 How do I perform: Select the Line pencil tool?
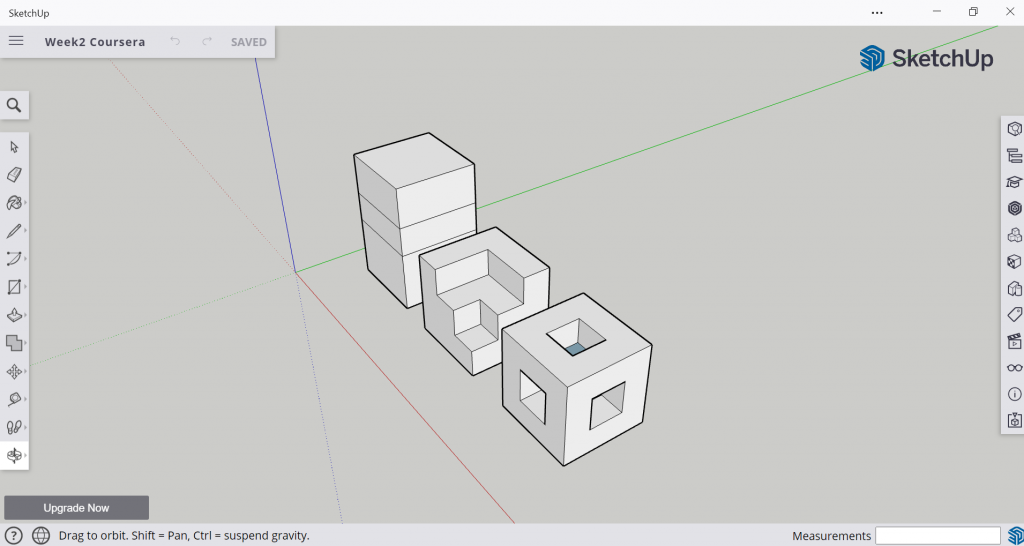[x=14, y=231]
